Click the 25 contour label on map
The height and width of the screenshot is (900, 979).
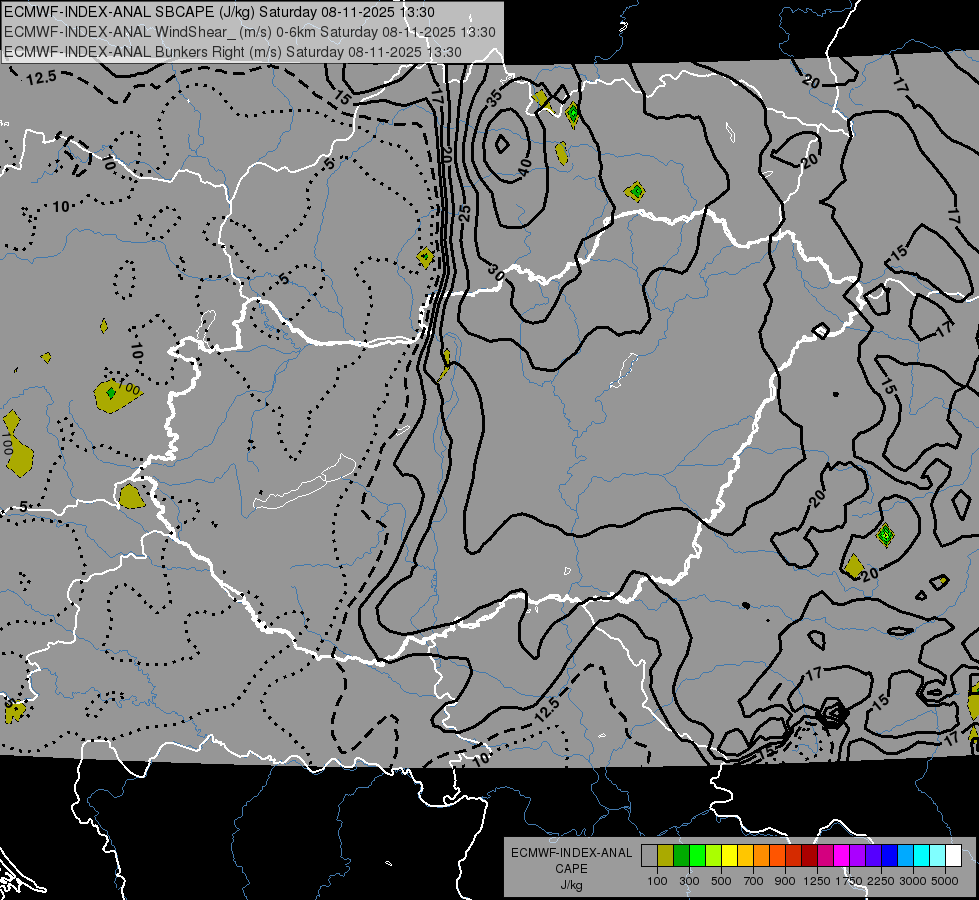click(x=465, y=213)
